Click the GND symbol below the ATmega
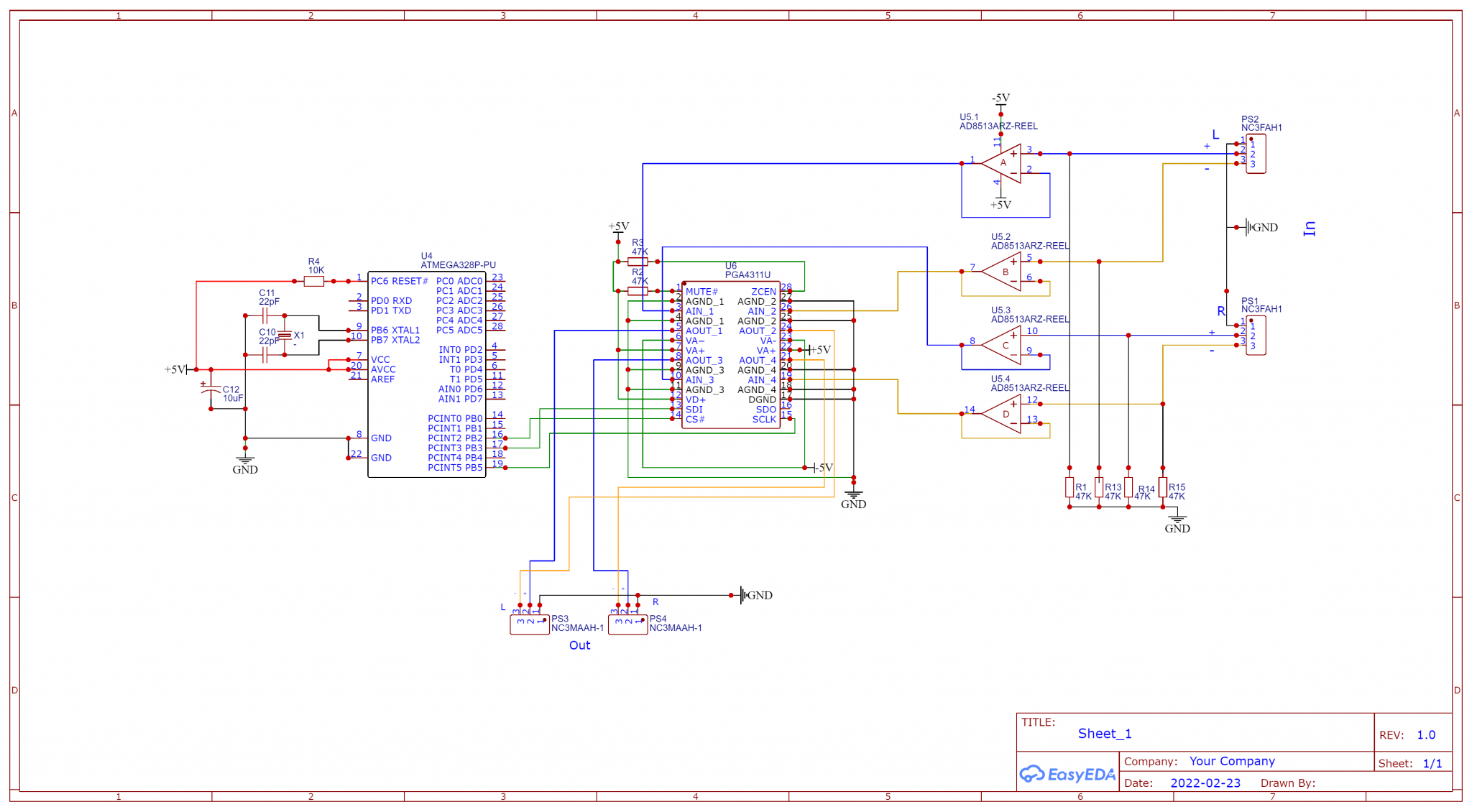The width and height of the screenshot is (1472, 812). (x=245, y=463)
